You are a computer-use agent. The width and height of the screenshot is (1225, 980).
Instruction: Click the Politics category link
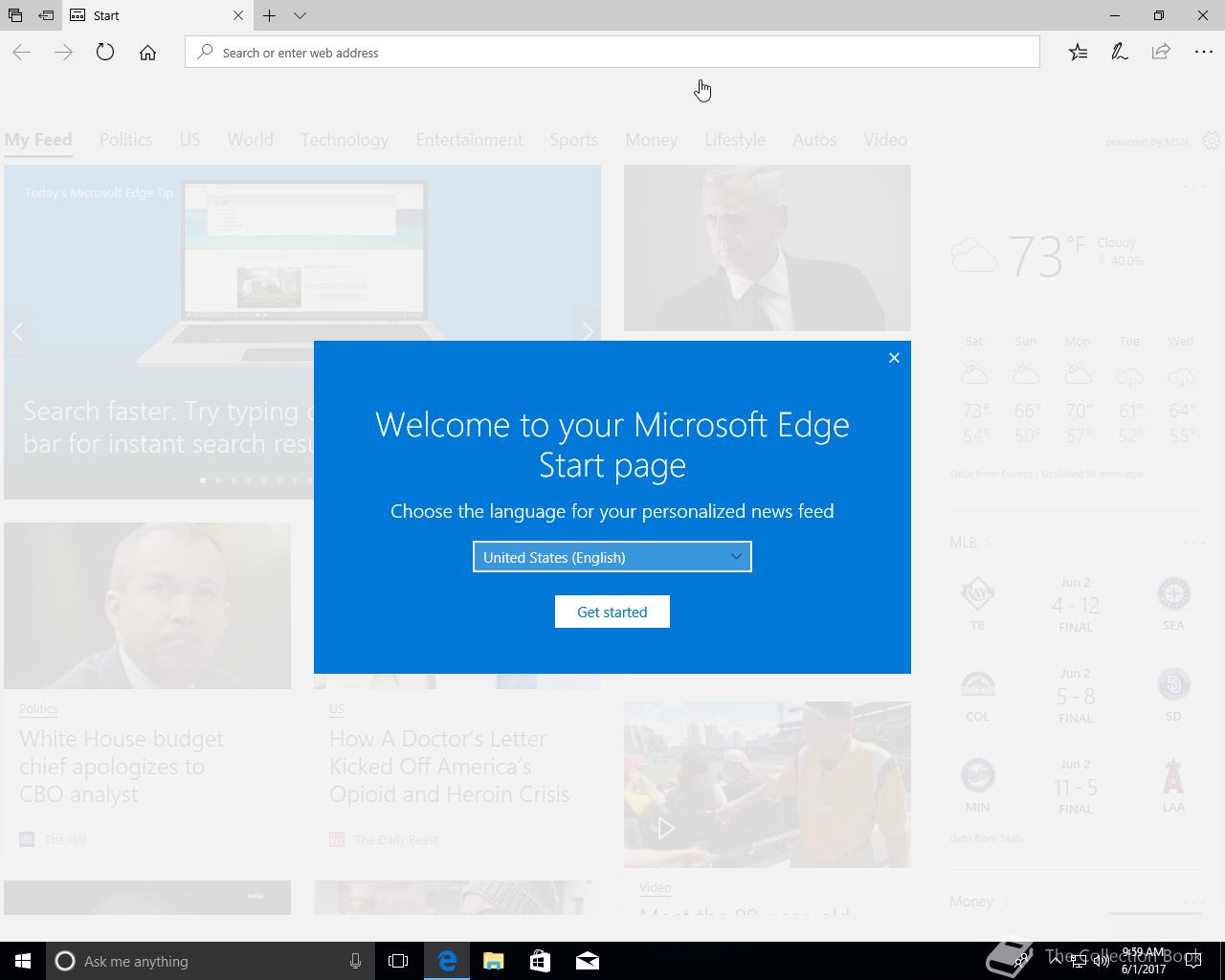click(x=38, y=709)
